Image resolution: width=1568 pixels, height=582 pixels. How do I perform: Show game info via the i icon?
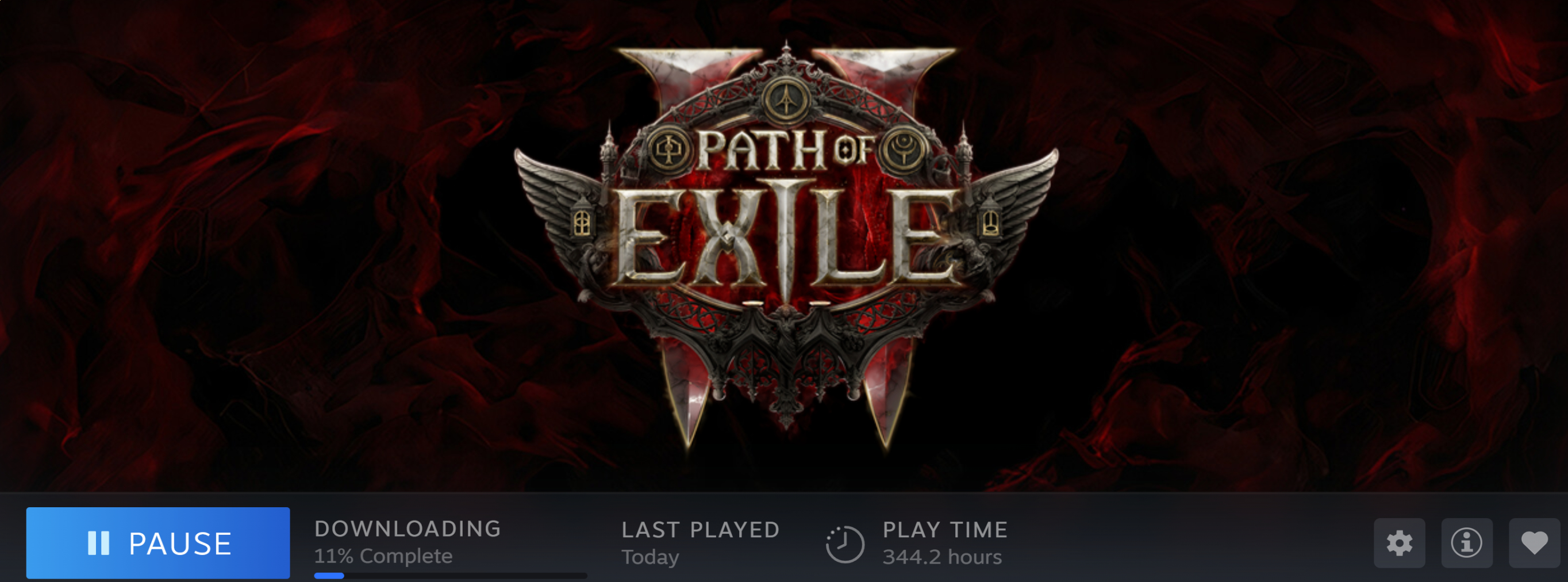click(x=1466, y=543)
